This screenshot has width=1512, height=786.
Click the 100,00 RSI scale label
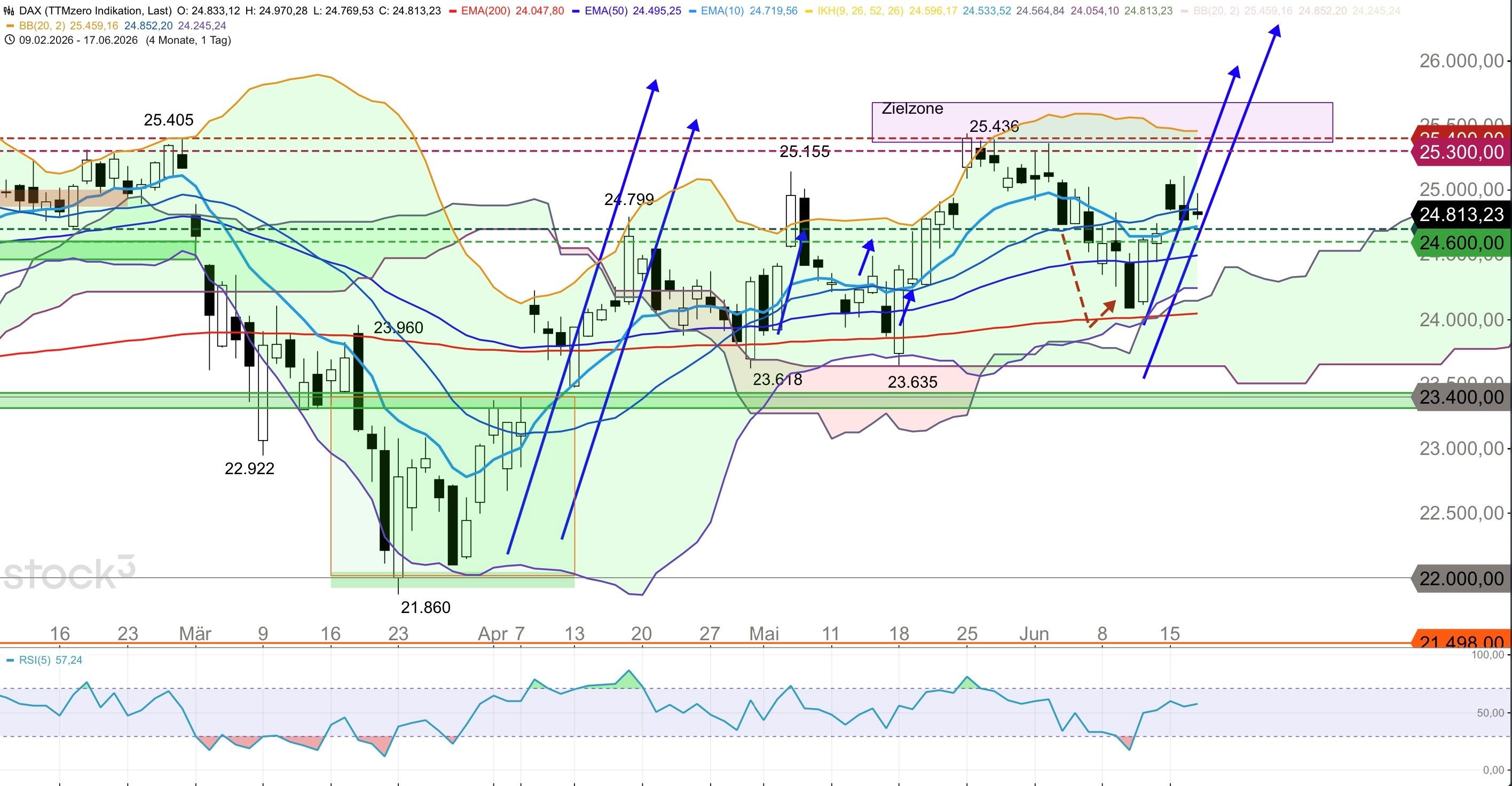coord(1488,655)
